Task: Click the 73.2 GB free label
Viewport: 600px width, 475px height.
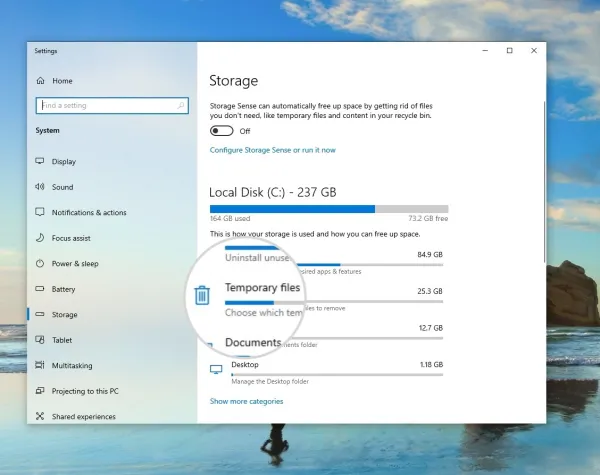Action: point(428,219)
